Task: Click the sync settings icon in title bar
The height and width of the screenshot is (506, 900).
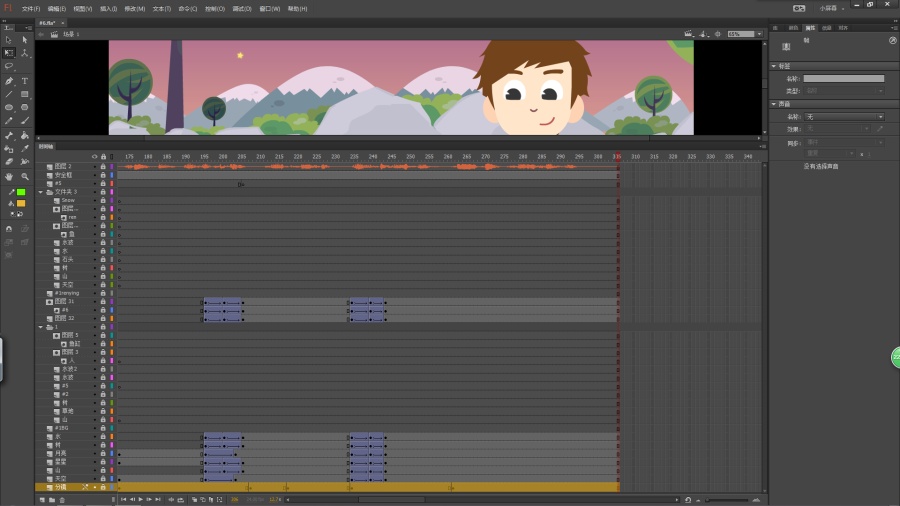Action: pos(799,8)
